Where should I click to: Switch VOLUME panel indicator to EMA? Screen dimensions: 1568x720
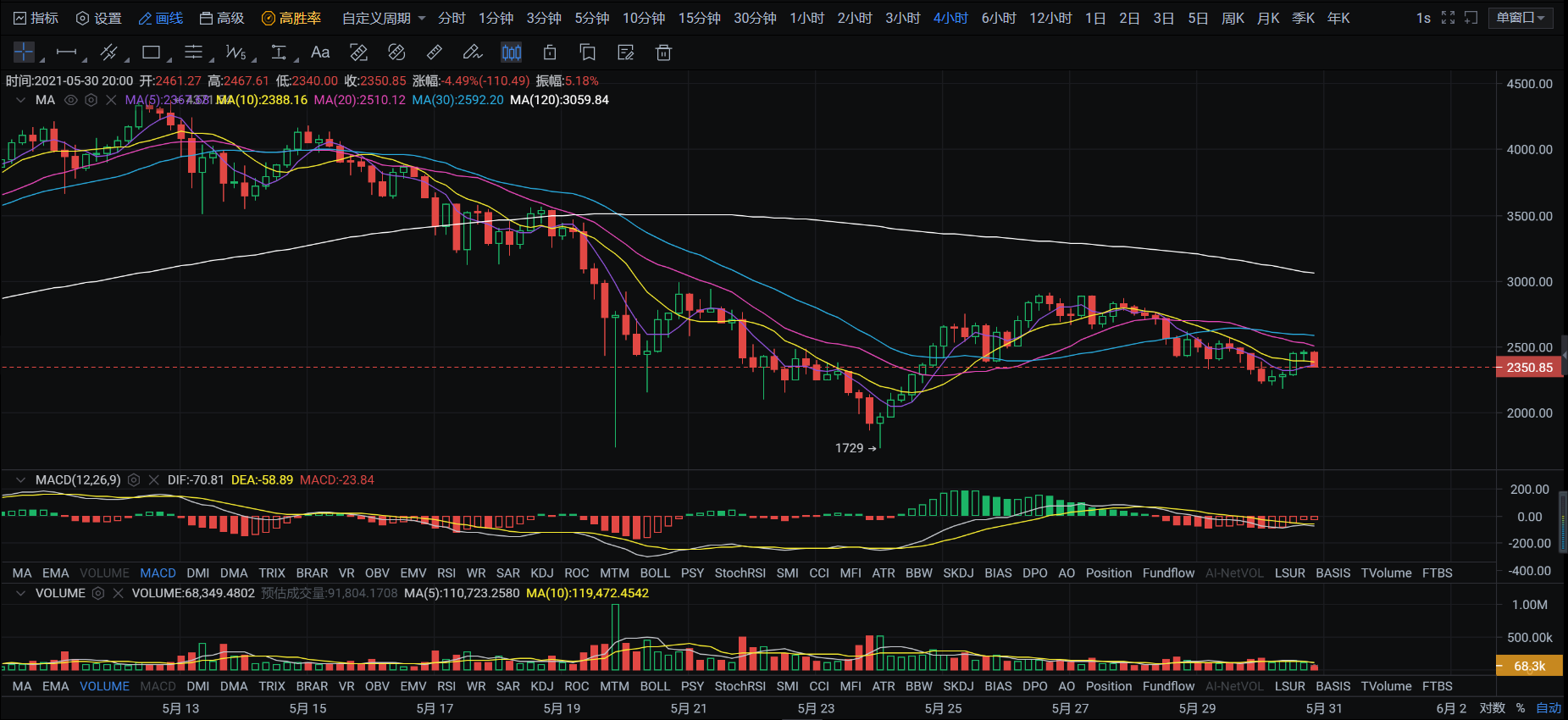[x=56, y=686]
